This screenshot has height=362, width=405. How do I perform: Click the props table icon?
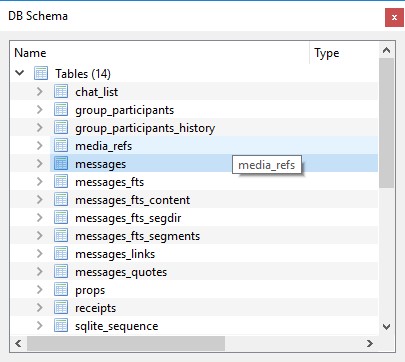coord(61,289)
